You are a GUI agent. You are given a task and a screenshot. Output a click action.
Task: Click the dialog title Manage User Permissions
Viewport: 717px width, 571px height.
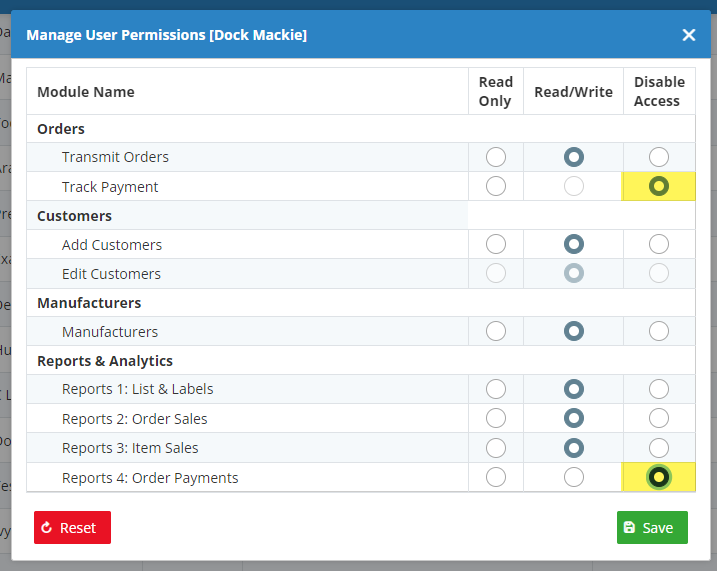[166, 35]
